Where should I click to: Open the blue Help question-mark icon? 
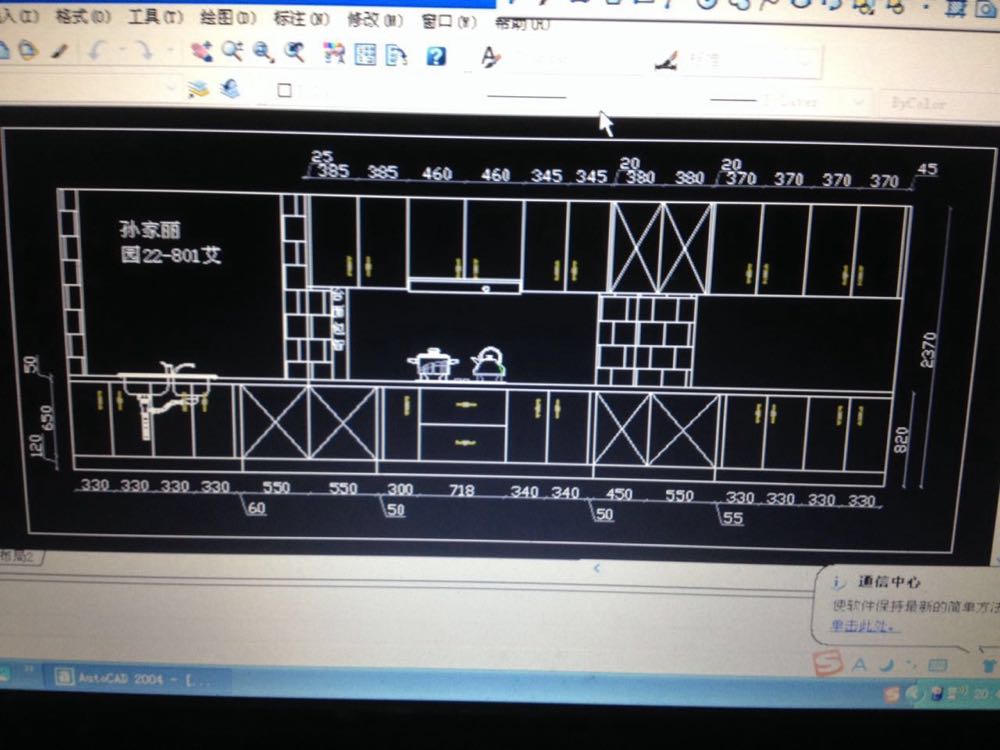pyautogui.click(x=436, y=56)
